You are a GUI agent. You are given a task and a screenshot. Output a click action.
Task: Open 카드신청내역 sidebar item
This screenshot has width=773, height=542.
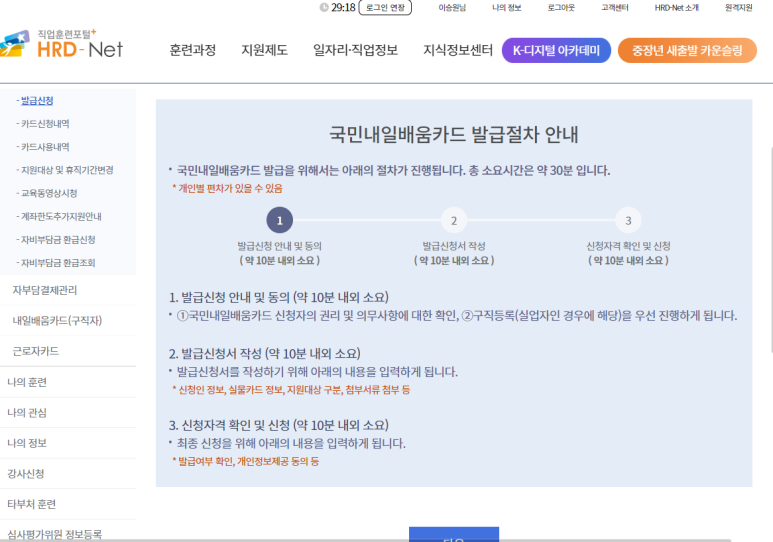[43, 124]
